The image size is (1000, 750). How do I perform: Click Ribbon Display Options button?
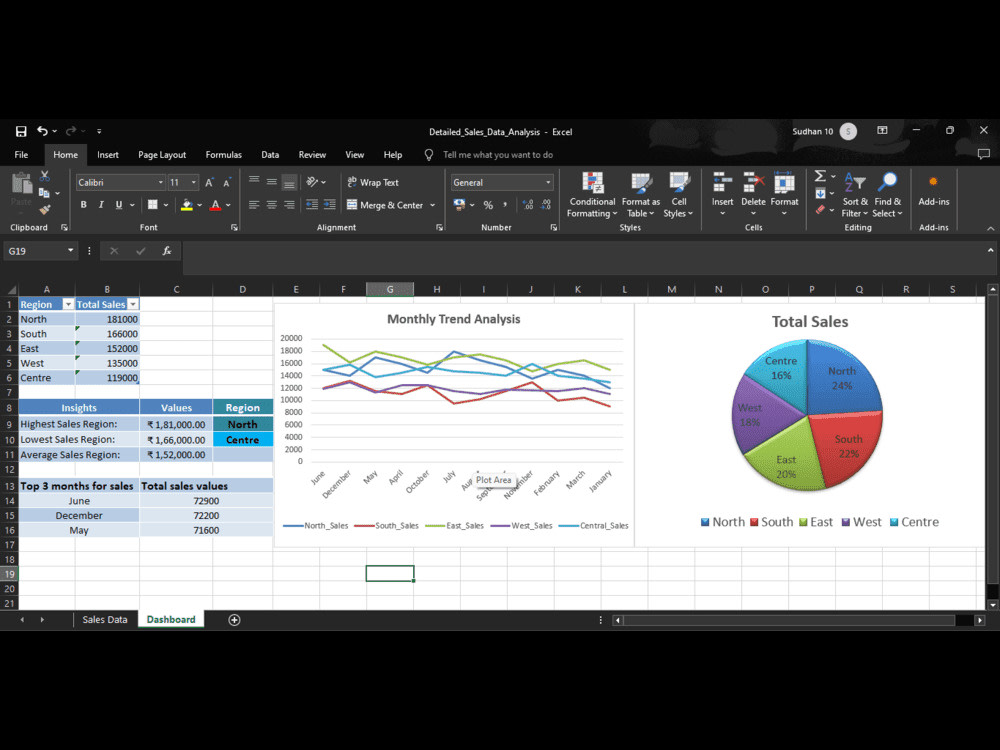[882, 131]
